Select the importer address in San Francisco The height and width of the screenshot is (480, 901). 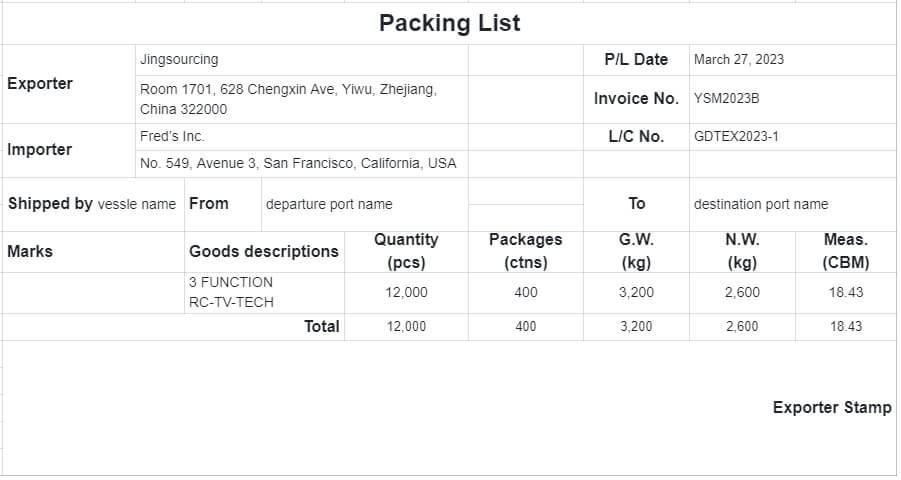(298, 163)
